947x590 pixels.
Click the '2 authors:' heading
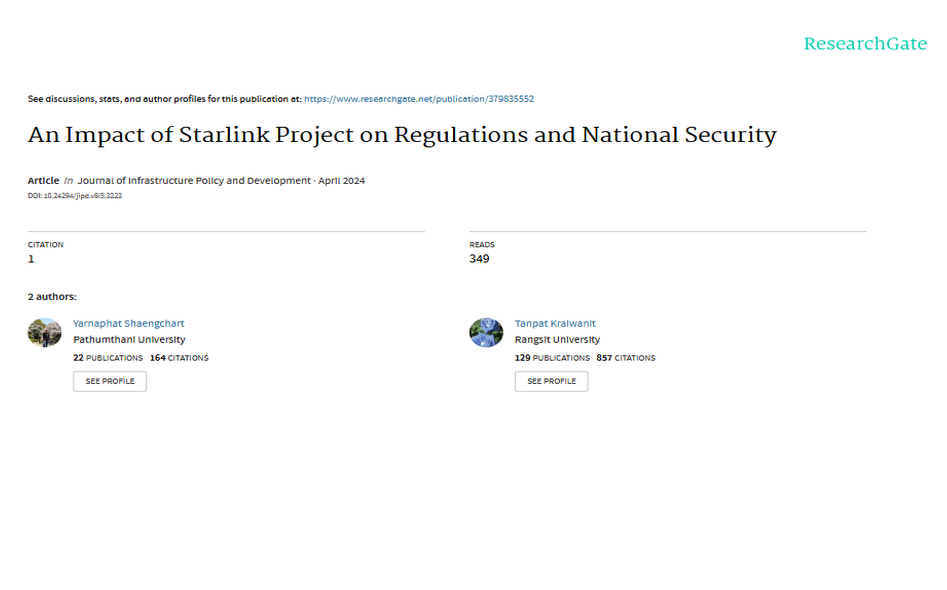tap(52, 297)
